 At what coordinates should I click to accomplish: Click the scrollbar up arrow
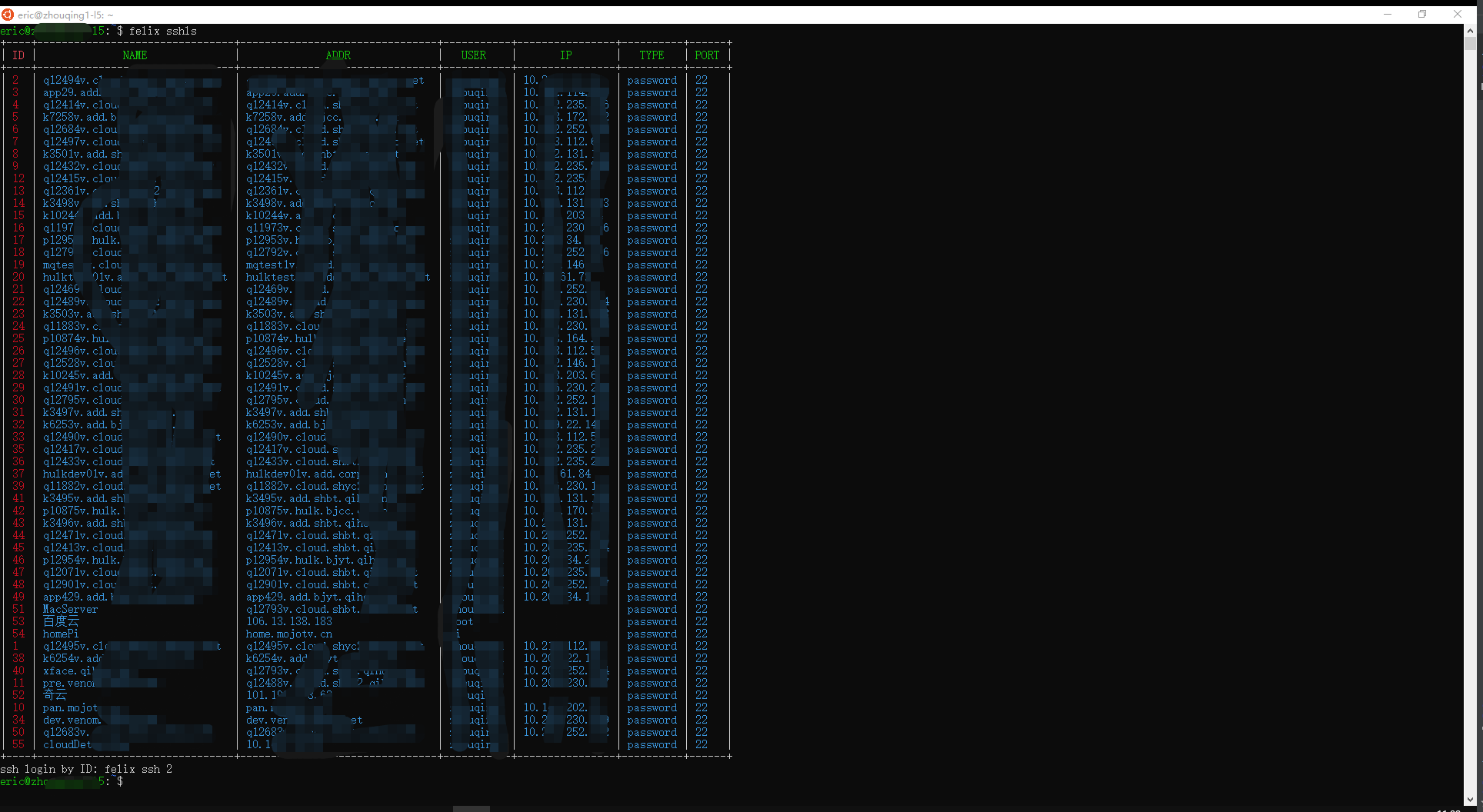coord(1470,32)
